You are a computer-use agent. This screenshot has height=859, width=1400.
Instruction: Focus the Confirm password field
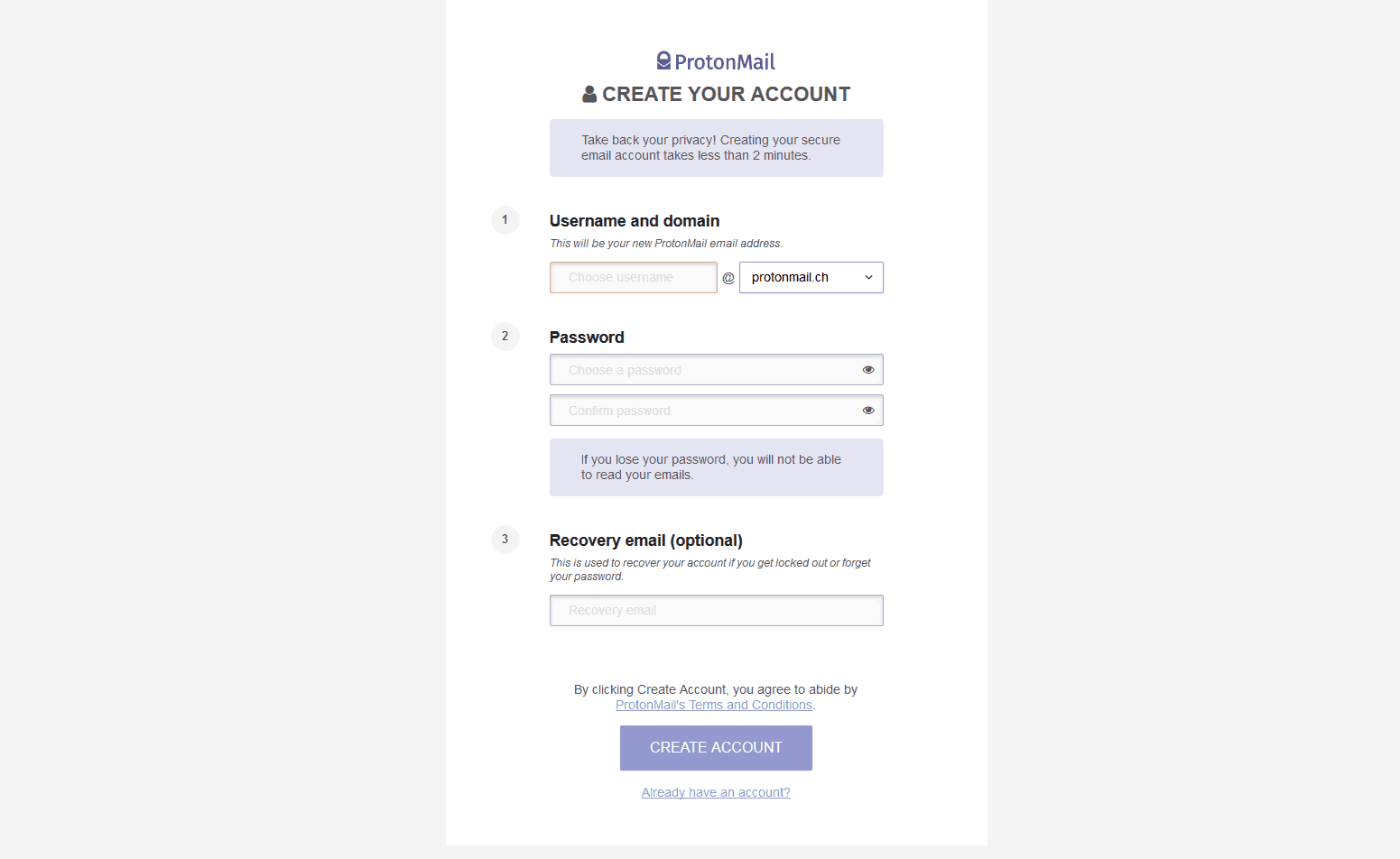point(717,411)
